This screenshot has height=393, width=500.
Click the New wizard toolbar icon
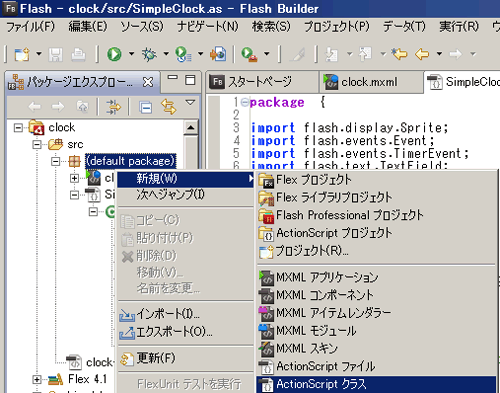tap(22, 54)
